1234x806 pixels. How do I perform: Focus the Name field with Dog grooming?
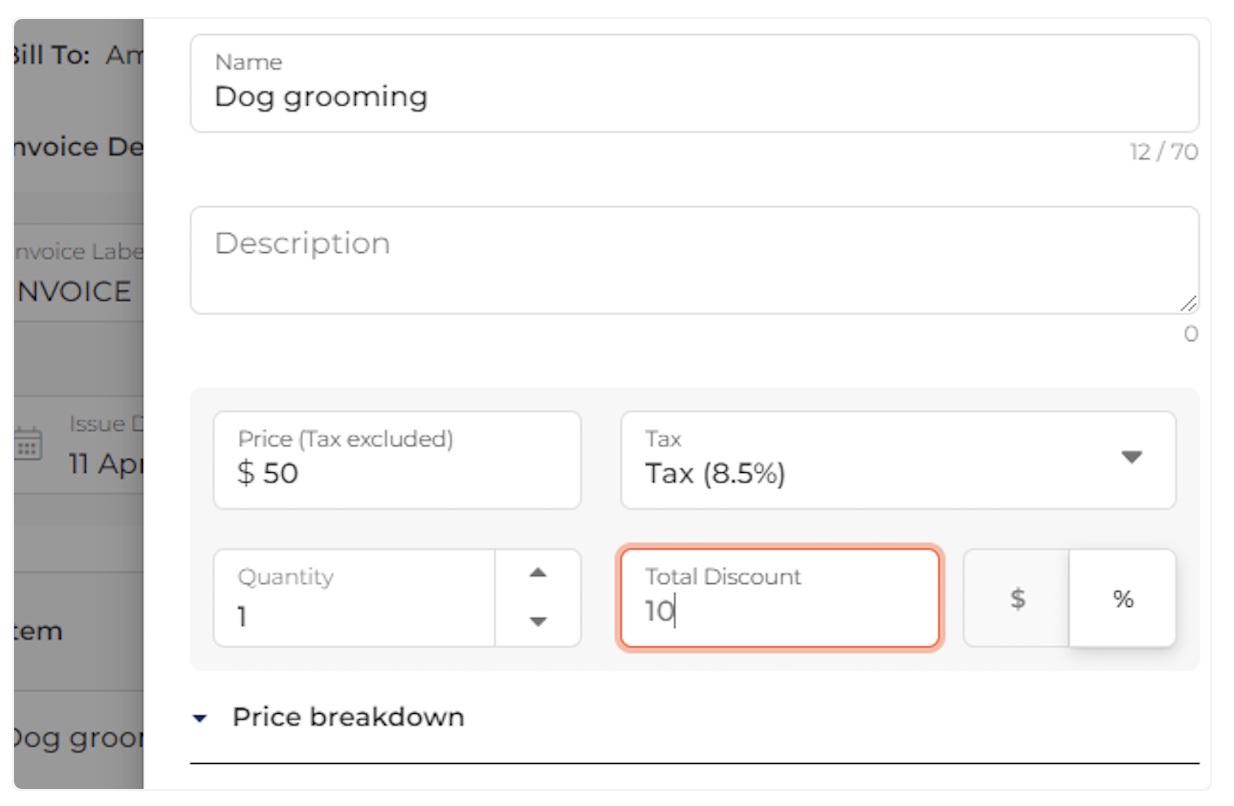pyautogui.click(x=694, y=83)
